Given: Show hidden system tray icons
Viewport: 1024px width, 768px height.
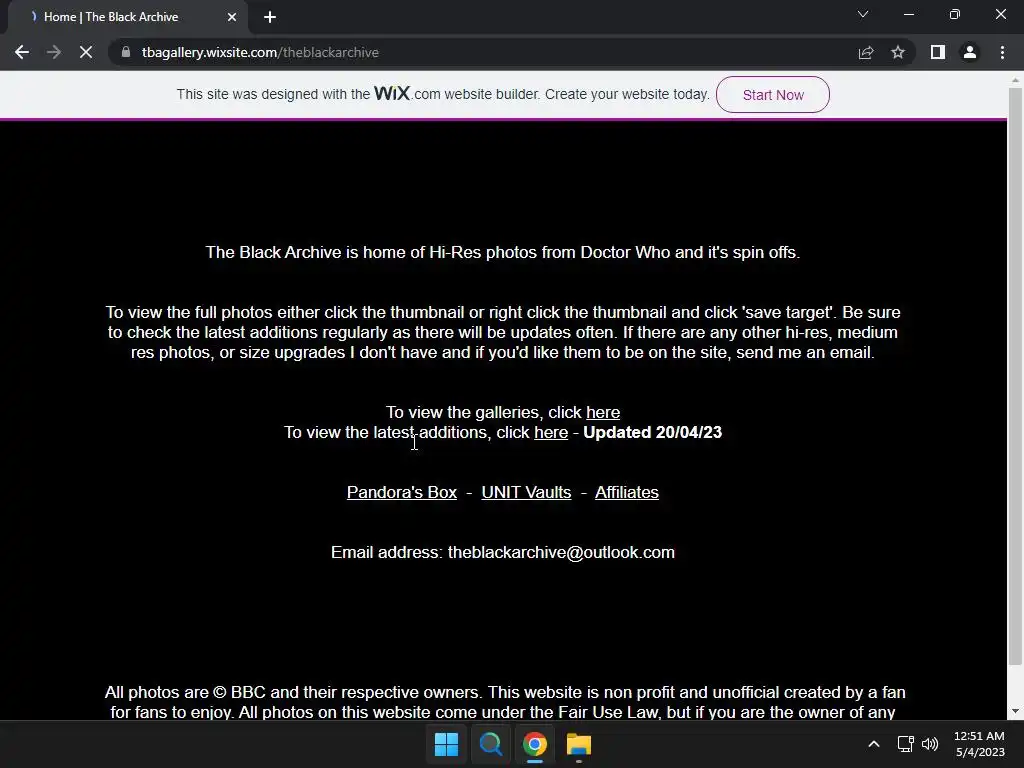Looking at the screenshot, I should (874, 744).
